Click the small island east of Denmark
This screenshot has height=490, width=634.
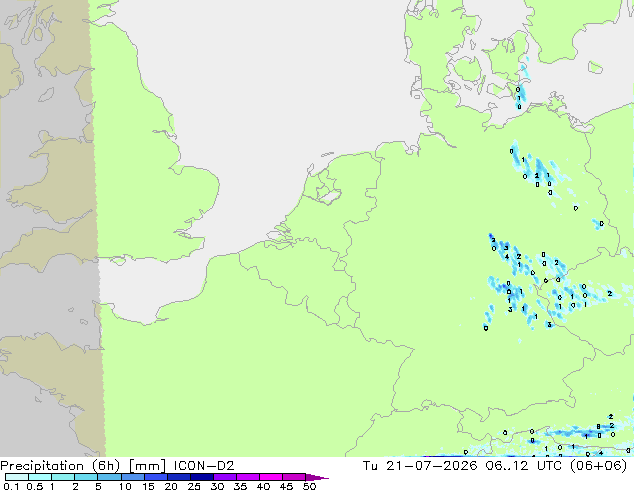(x=595, y=68)
